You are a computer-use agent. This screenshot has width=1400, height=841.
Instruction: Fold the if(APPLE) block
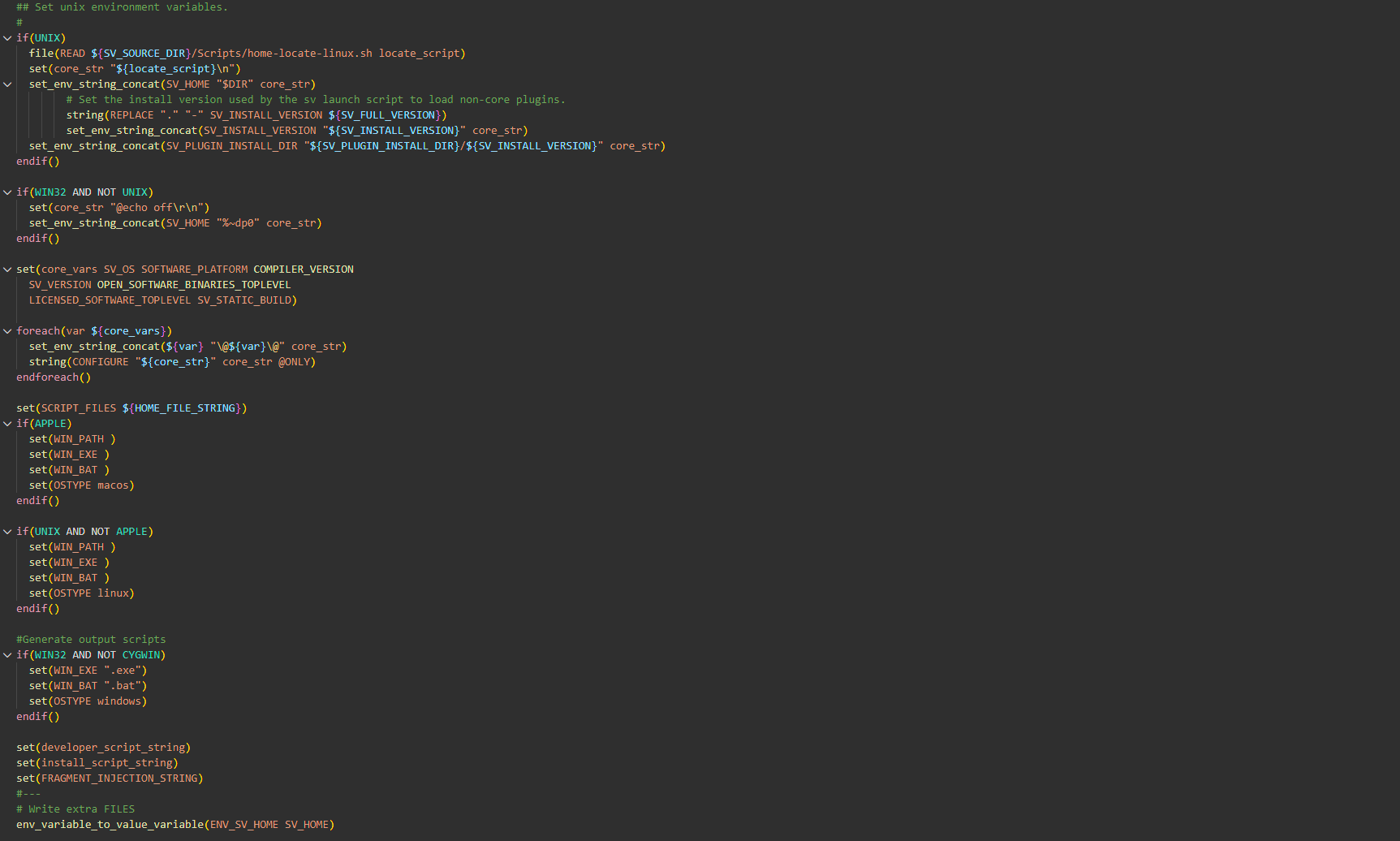(x=7, y=424)
